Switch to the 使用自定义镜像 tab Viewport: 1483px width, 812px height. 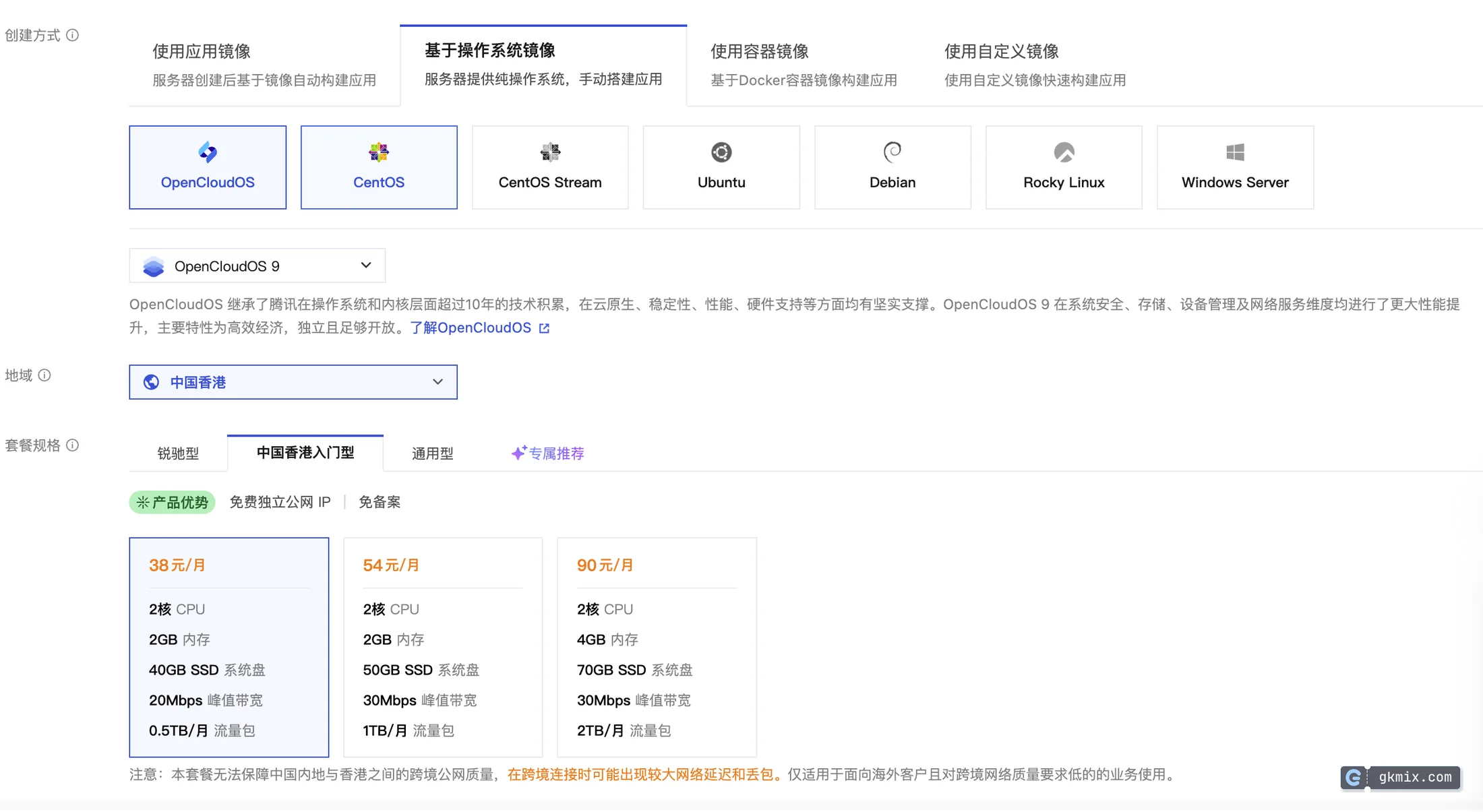tap(1035, 65)
